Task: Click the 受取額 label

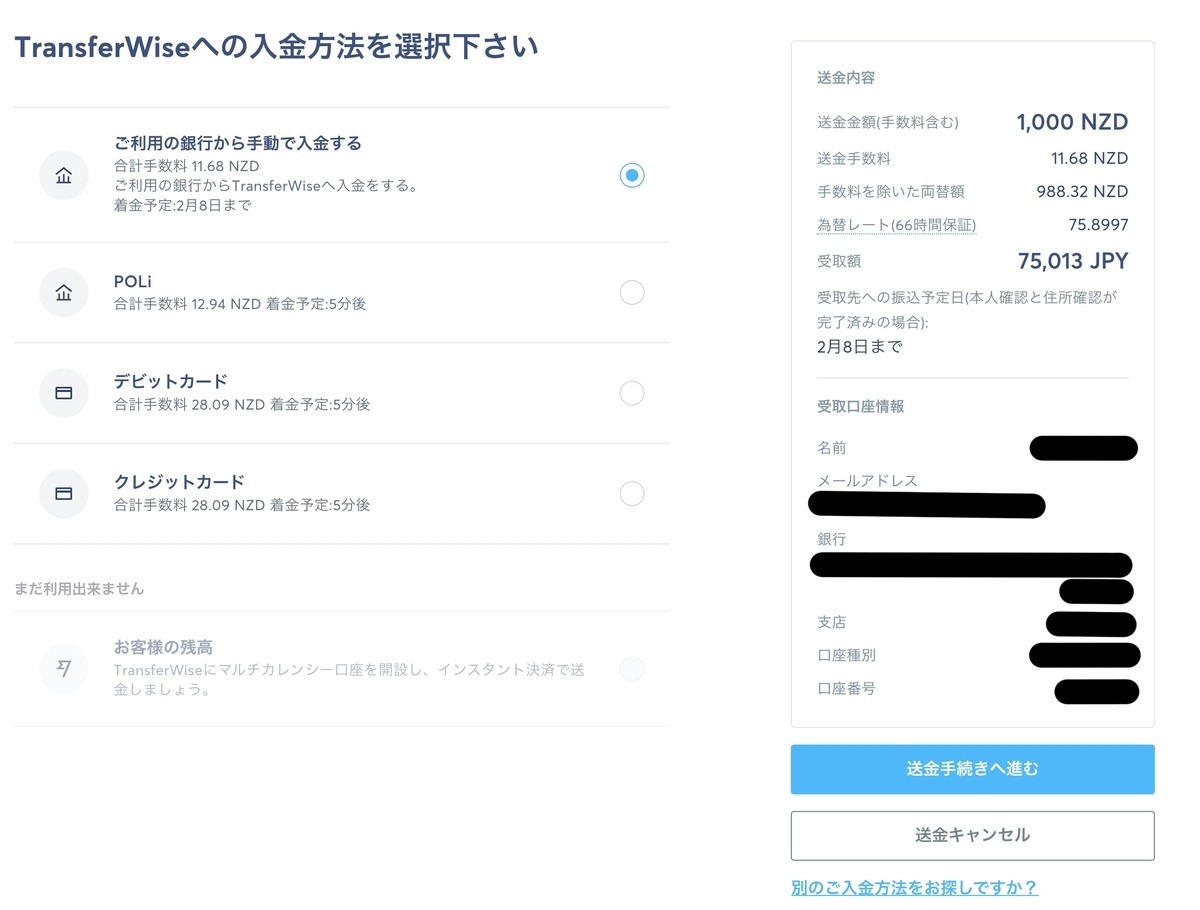Action: [839, 261]
